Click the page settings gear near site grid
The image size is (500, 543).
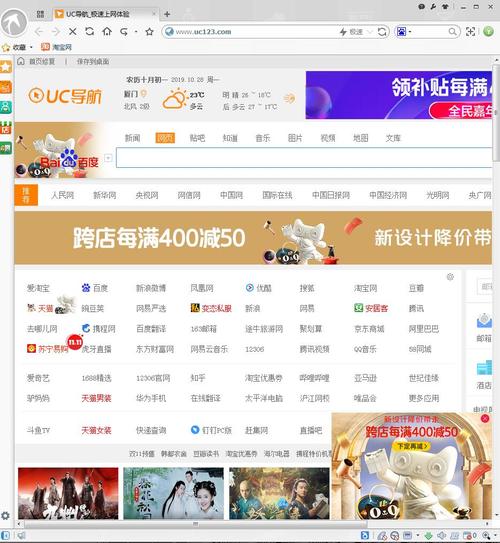pos(450,277)
